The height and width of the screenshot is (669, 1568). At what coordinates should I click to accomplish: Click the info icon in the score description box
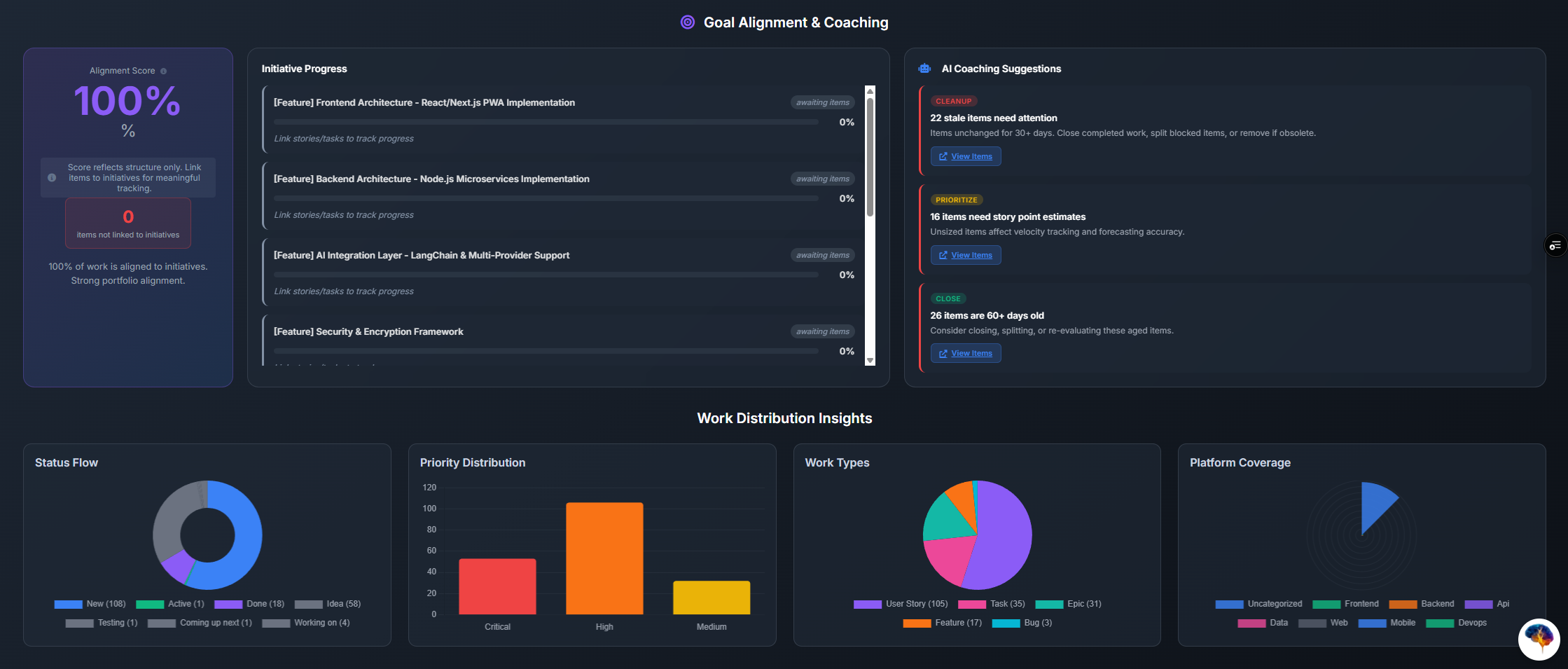[51, 177]
